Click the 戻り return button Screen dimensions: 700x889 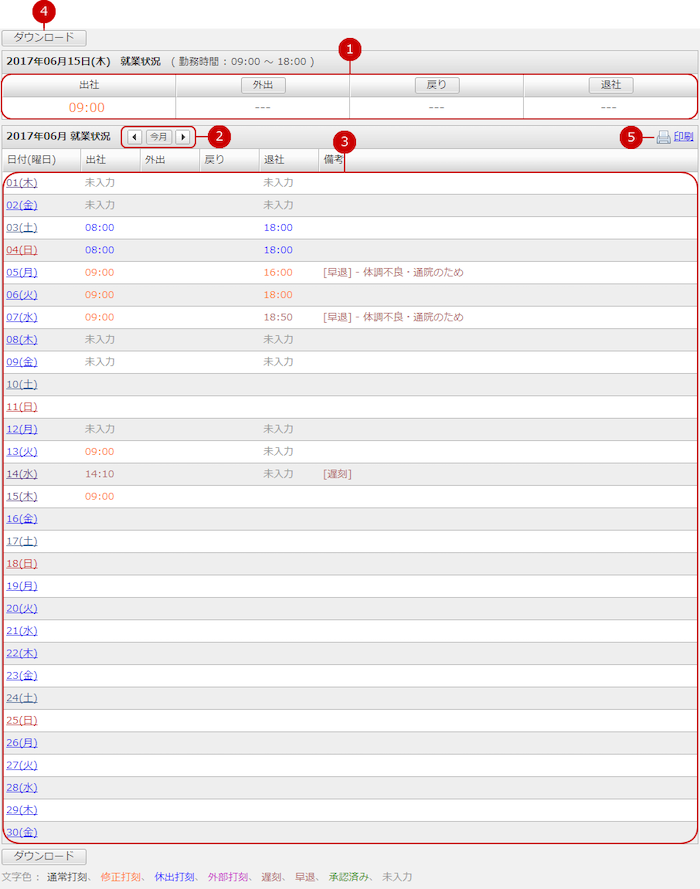coord(436,85)
